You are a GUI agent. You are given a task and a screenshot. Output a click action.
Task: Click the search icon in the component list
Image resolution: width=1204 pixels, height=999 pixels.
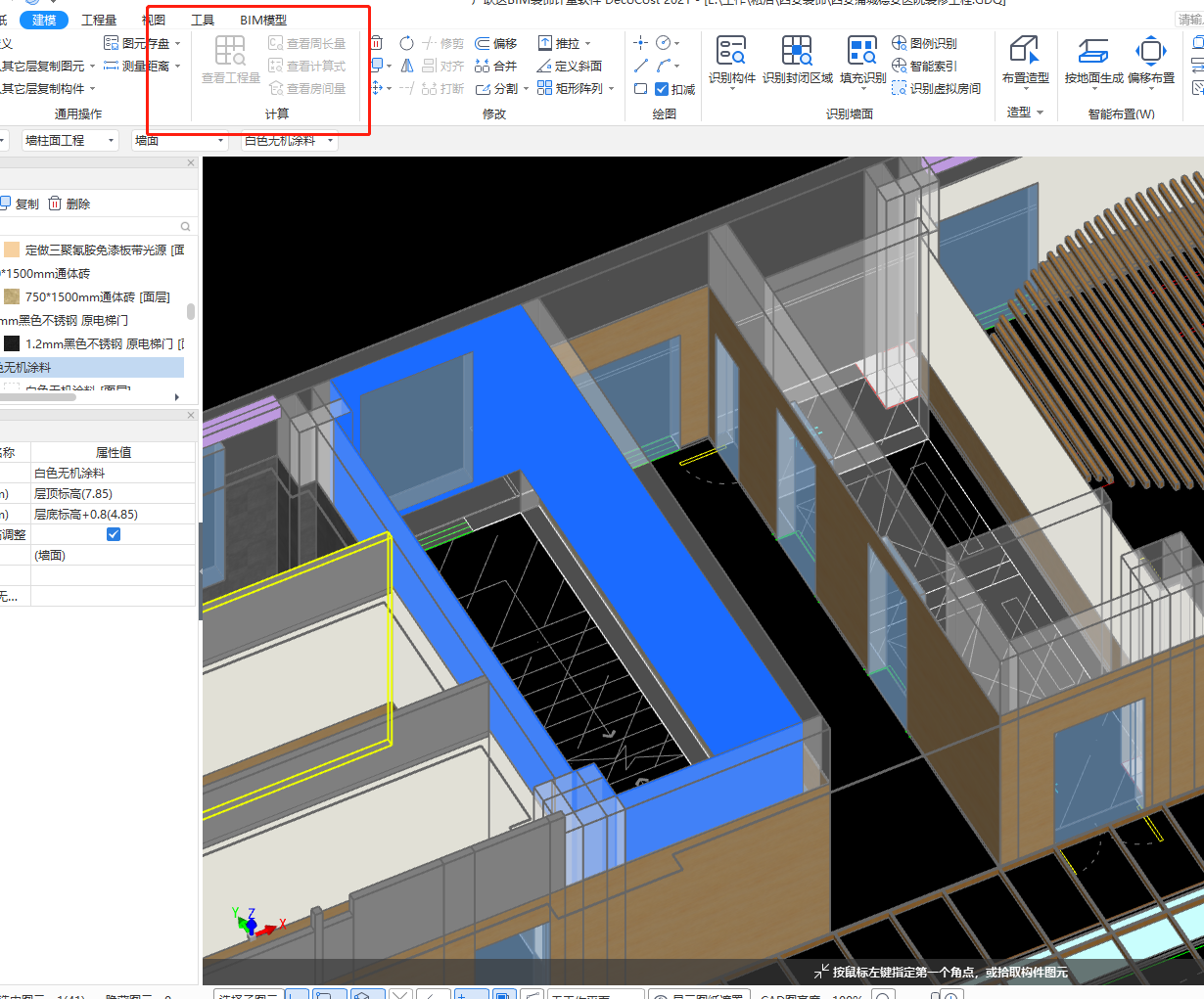tap(185, 227)
